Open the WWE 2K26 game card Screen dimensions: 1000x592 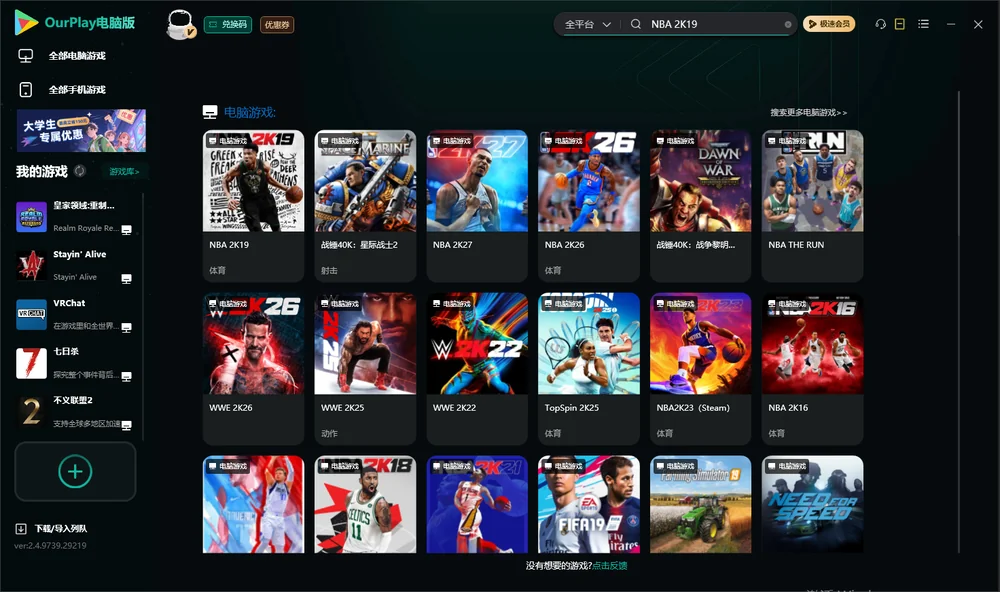click(x=253, y=368)
